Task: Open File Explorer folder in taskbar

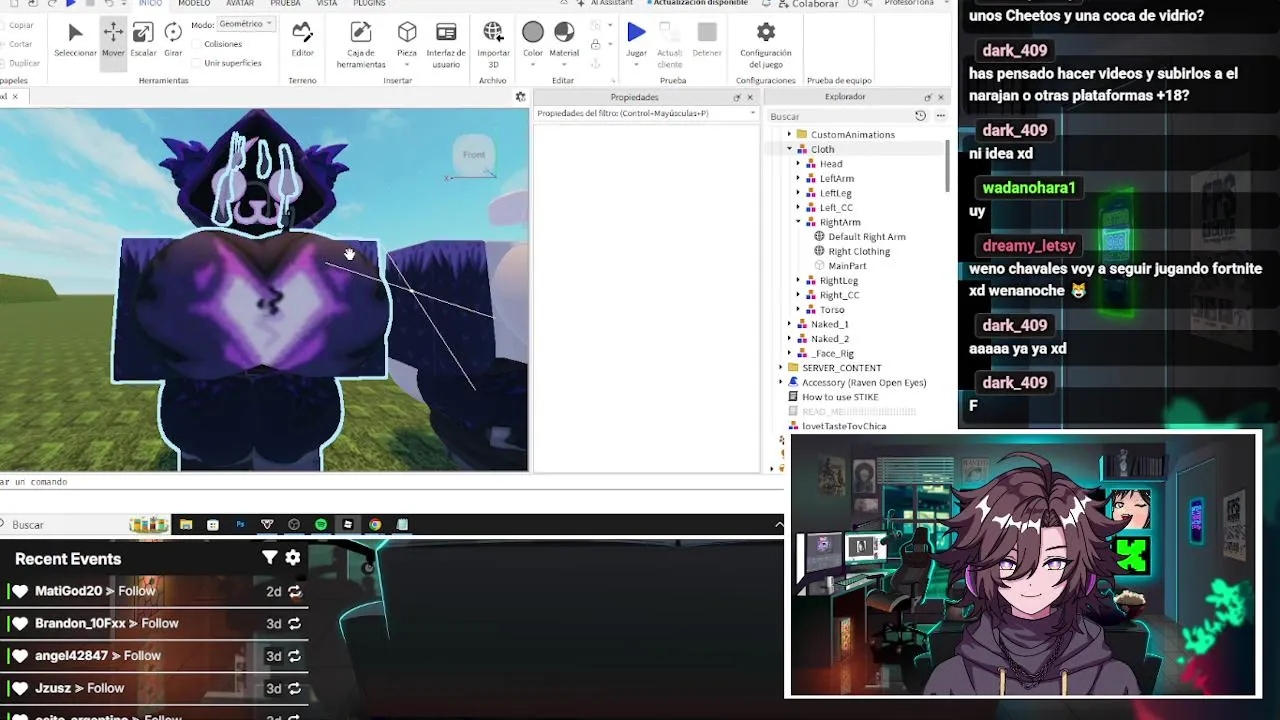Action: click(186, 524)
